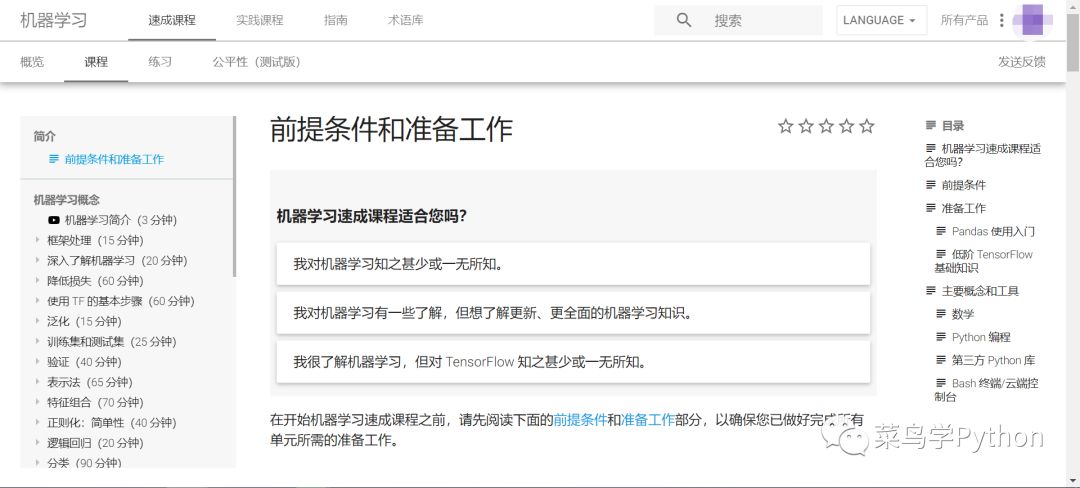Click the left sidebar vertical scrollbar

(235, 196)
